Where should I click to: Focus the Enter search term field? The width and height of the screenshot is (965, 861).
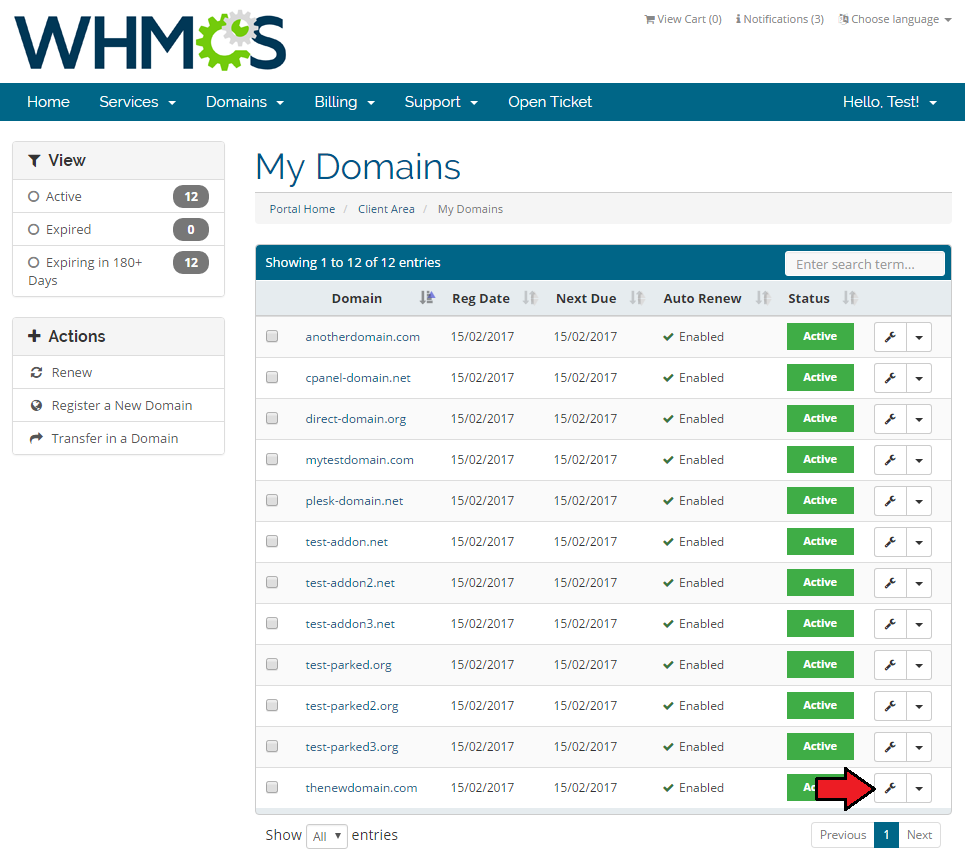[865, 264]
